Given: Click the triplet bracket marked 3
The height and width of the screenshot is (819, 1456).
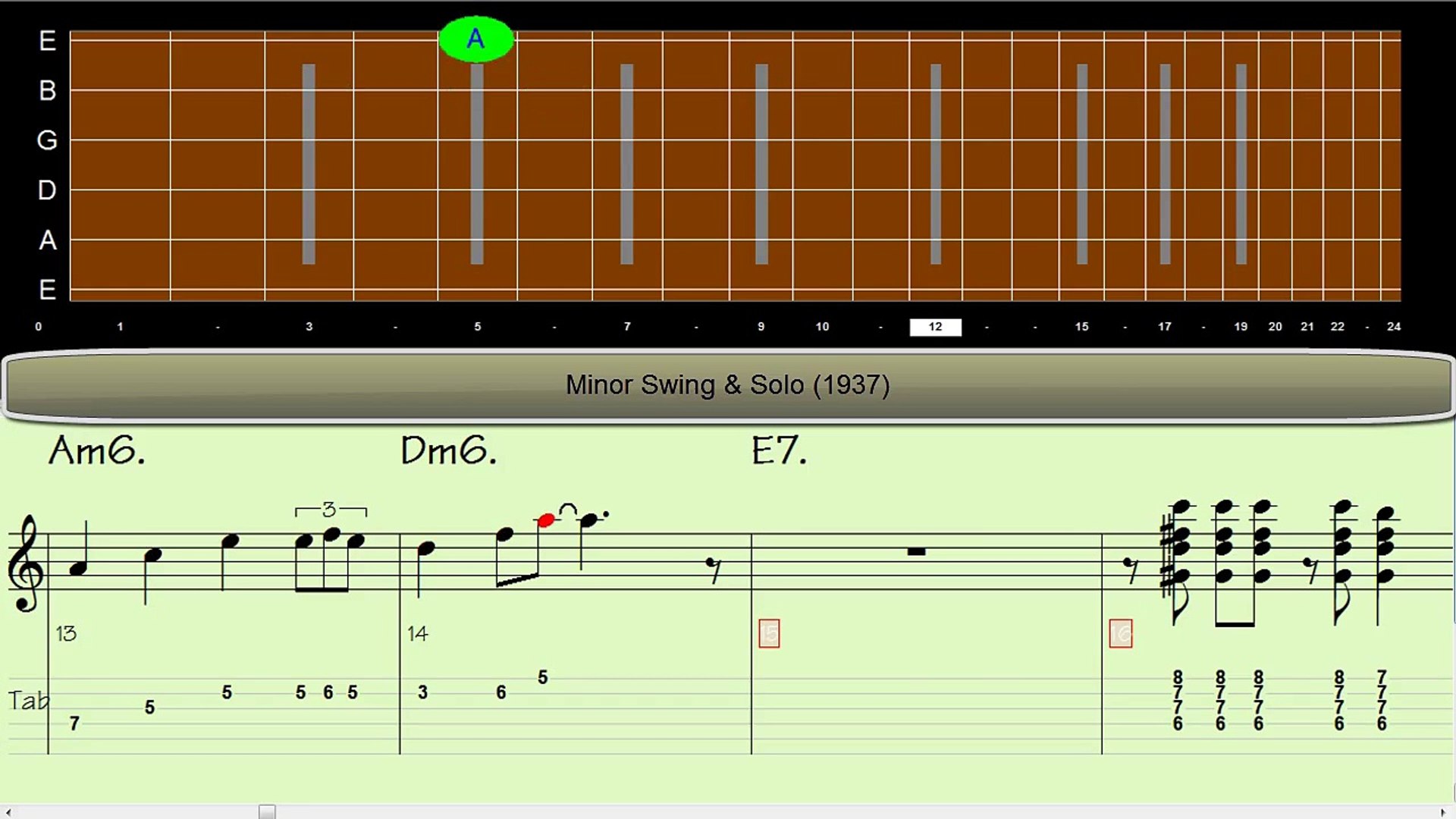Looking at the screenshot, I should [331, 510].
